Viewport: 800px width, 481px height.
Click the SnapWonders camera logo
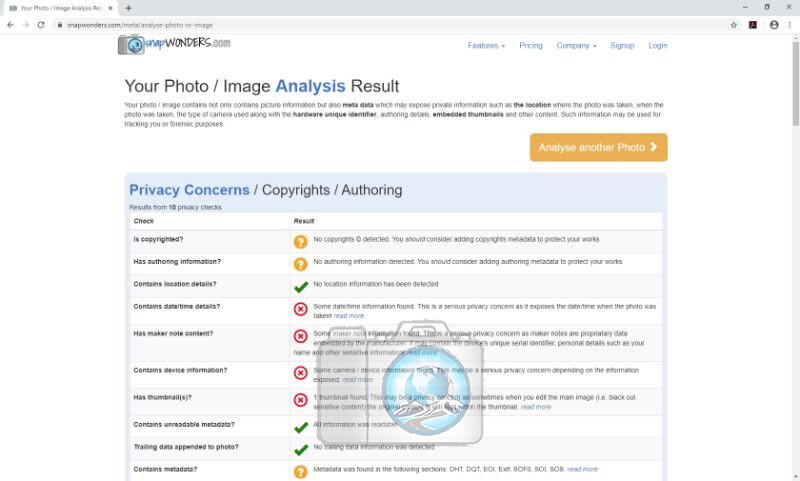coord(174,44)
